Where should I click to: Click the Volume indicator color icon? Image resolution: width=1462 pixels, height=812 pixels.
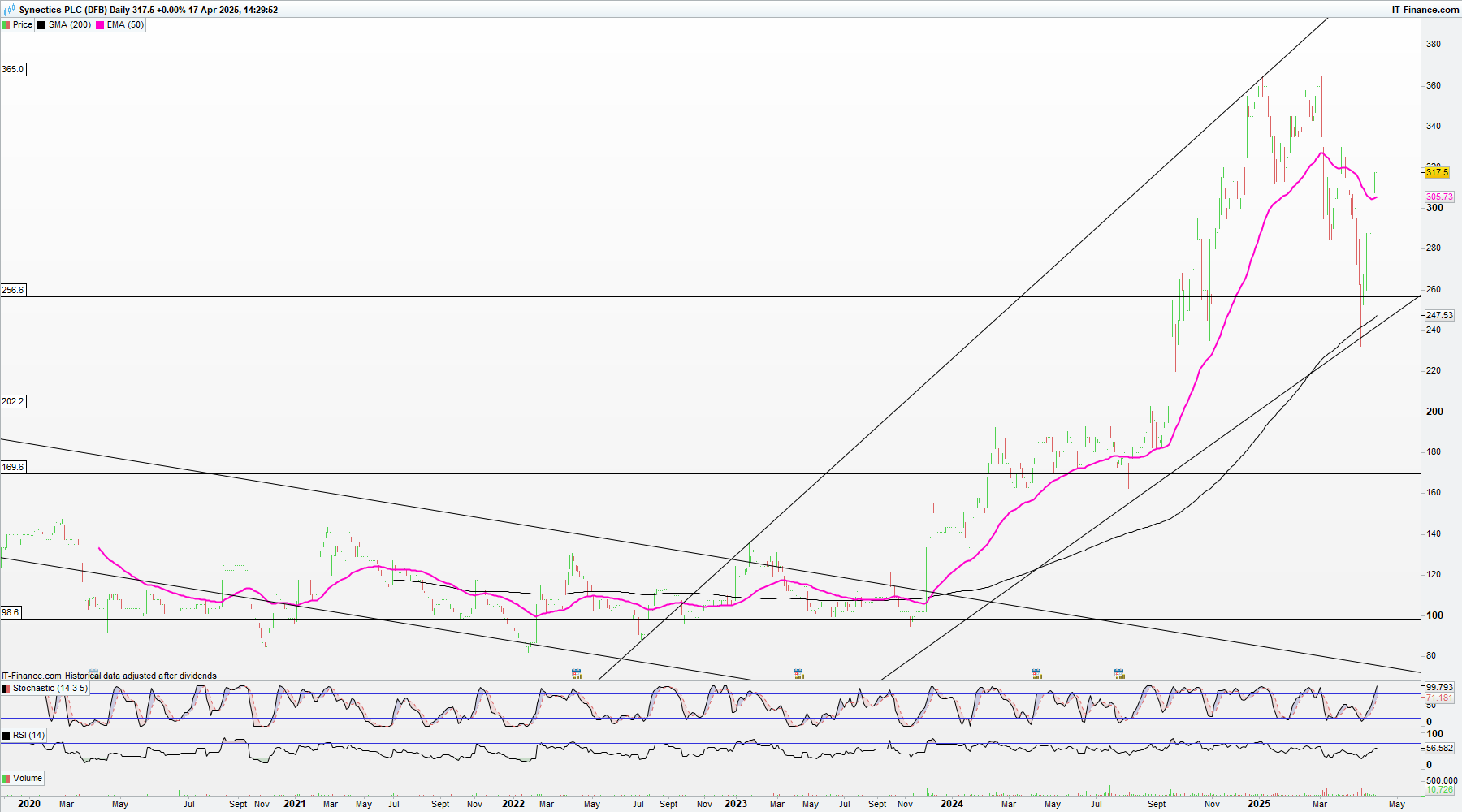tap(6, 779)
